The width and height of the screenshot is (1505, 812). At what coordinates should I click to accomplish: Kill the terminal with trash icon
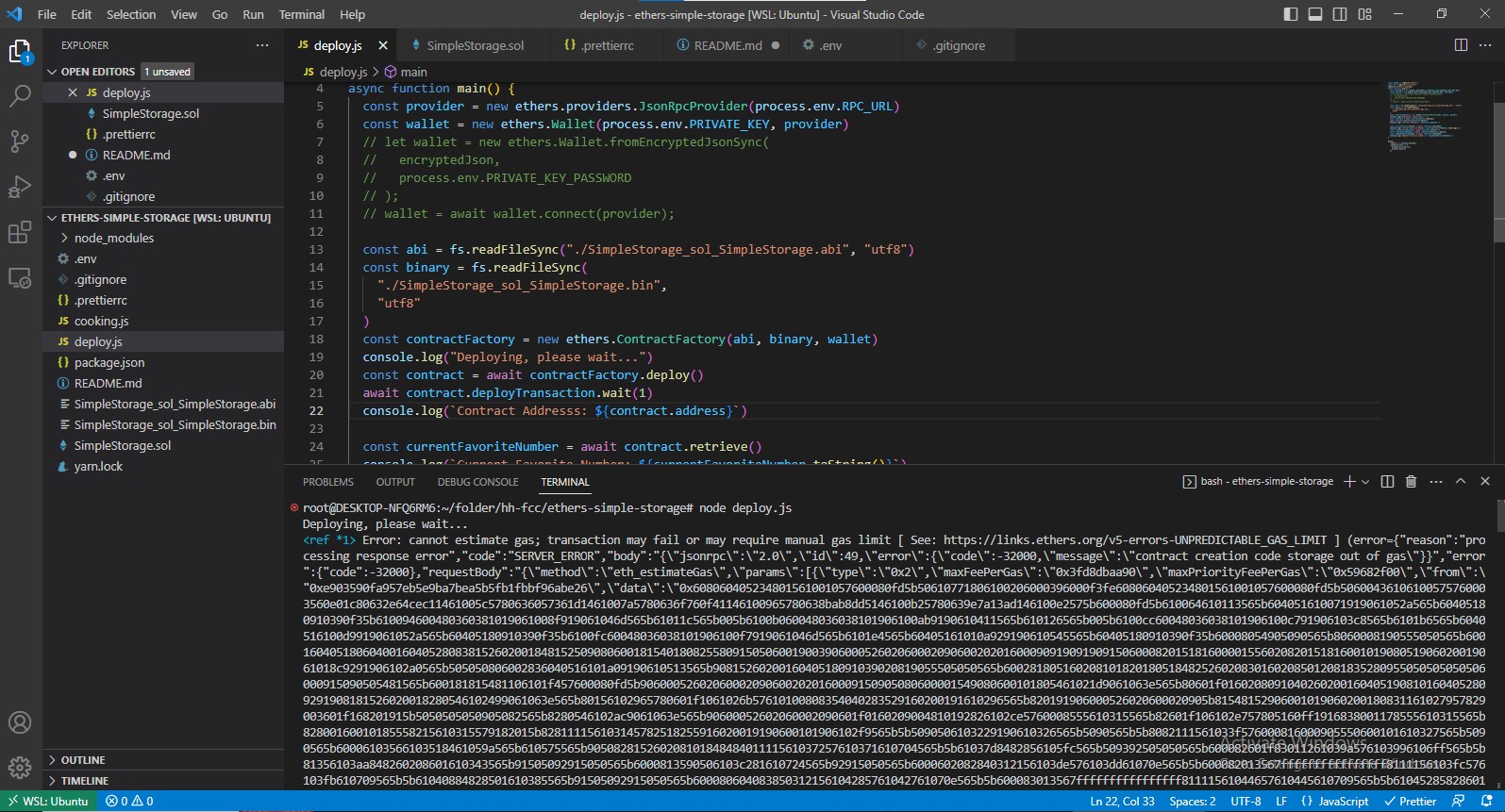tap(1412, 481)
